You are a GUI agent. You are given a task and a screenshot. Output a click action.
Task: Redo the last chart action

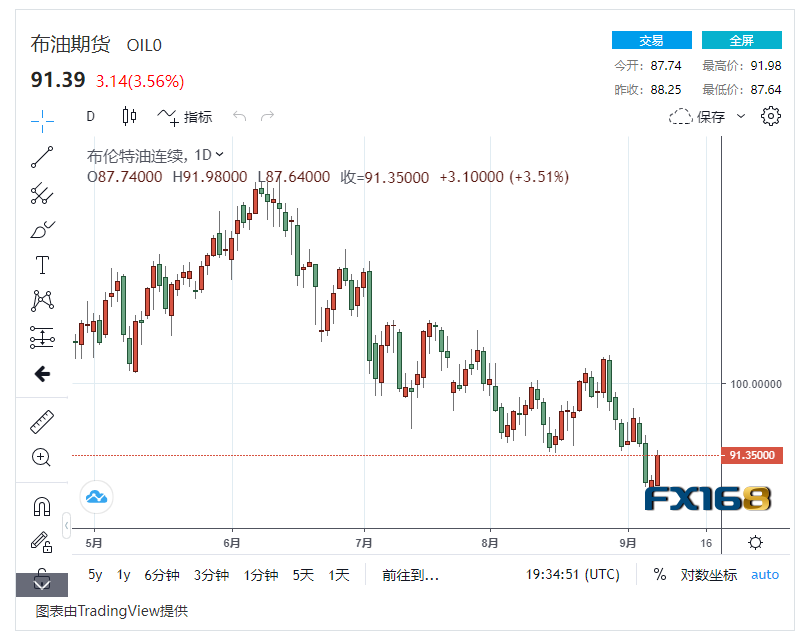(x=267, y=116)
